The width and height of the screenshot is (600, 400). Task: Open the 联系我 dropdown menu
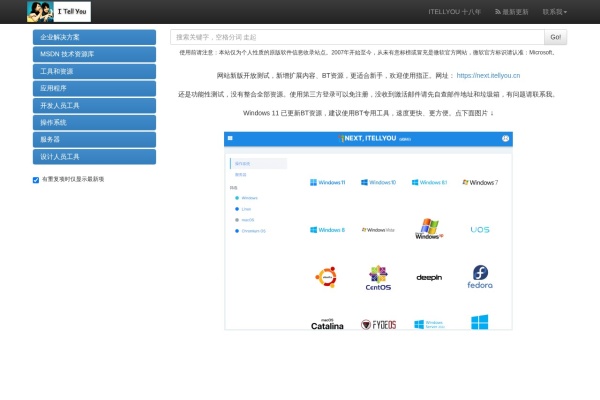(554, 12)
